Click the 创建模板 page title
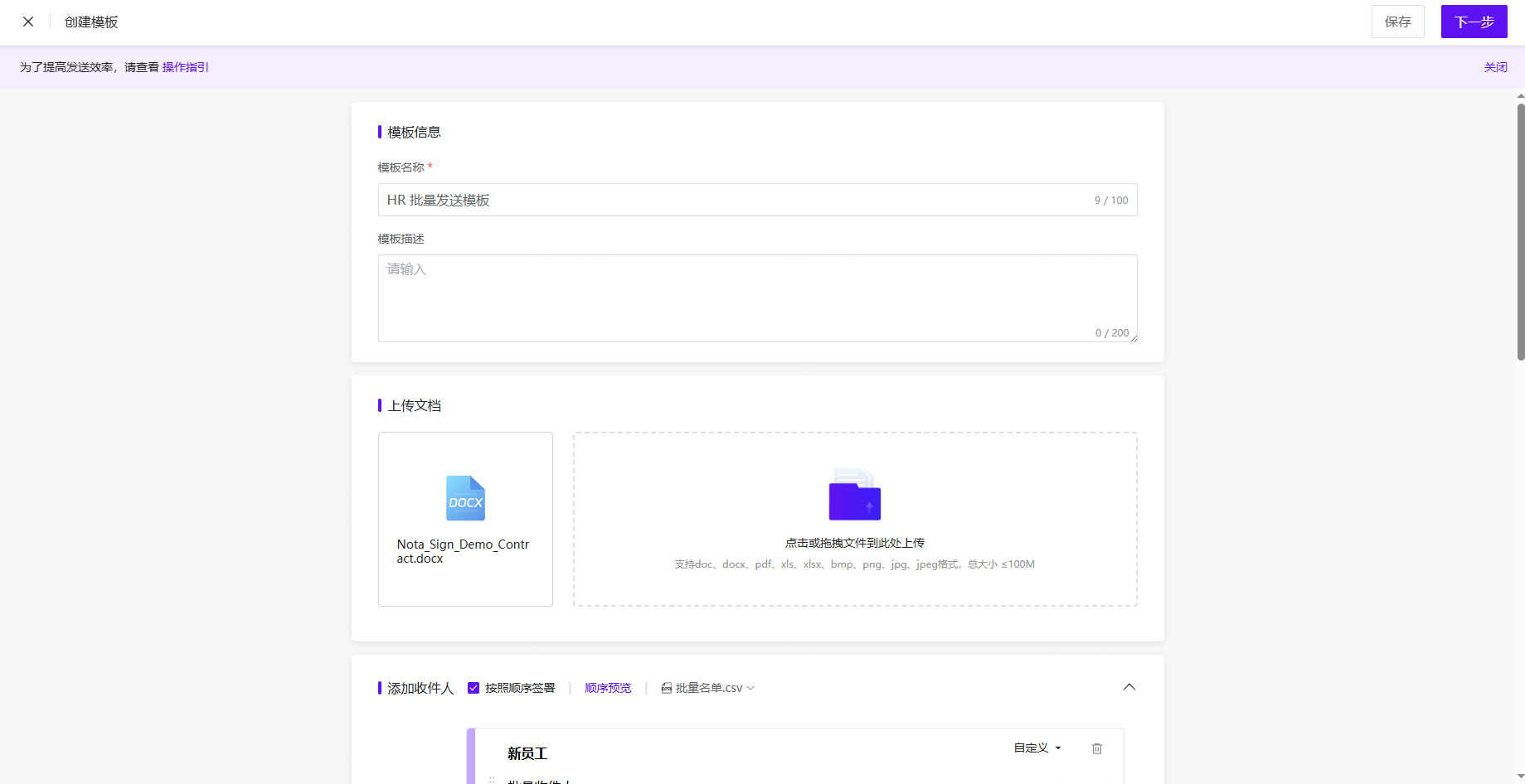The width and height of the screenshot is (1525, 784). [91, 22]
